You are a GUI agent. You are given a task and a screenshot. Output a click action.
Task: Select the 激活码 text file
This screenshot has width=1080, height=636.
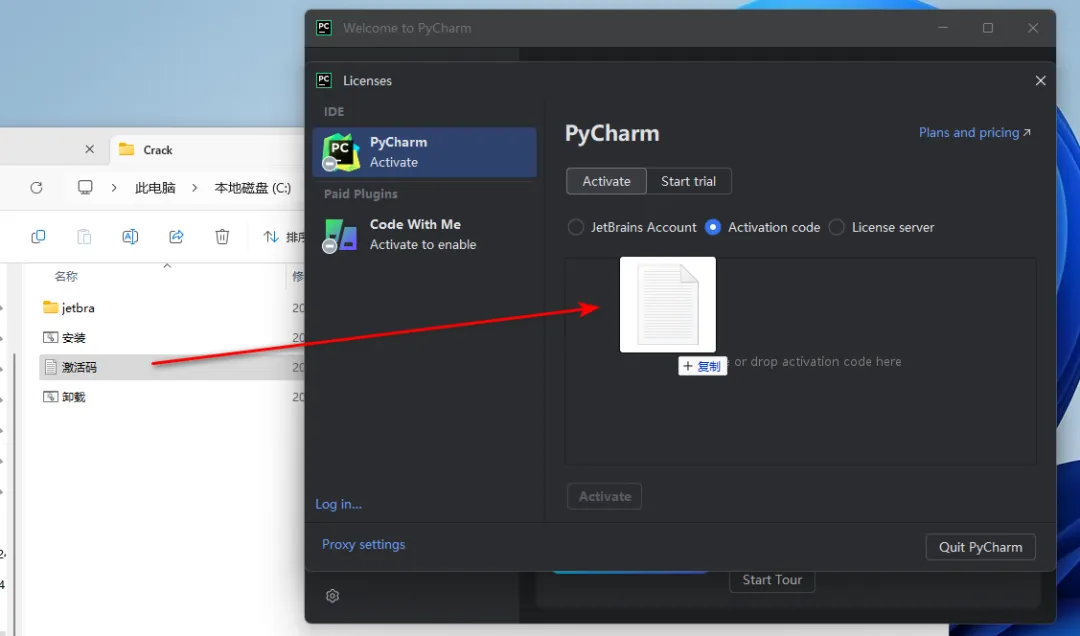172,367
